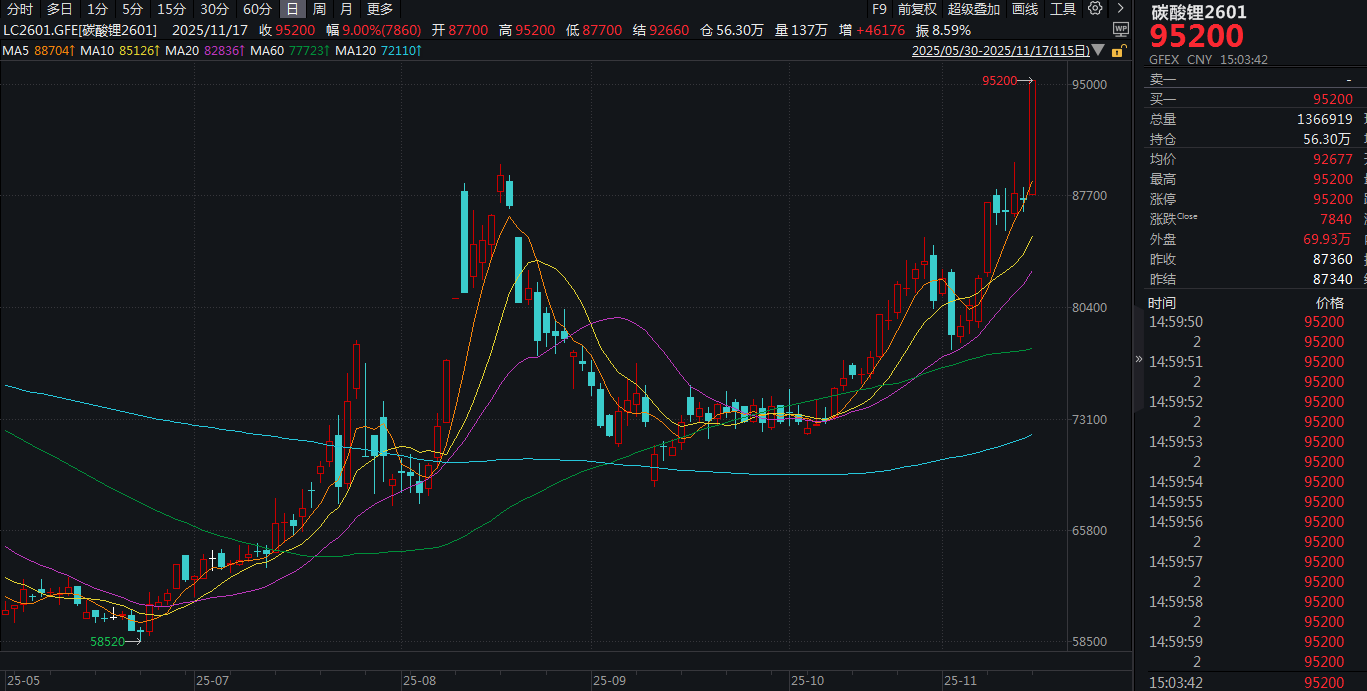Viewport: 1367px width, 691px height.
Task: Click the 95200 high price marker on chart
Action: pos(999,80)
